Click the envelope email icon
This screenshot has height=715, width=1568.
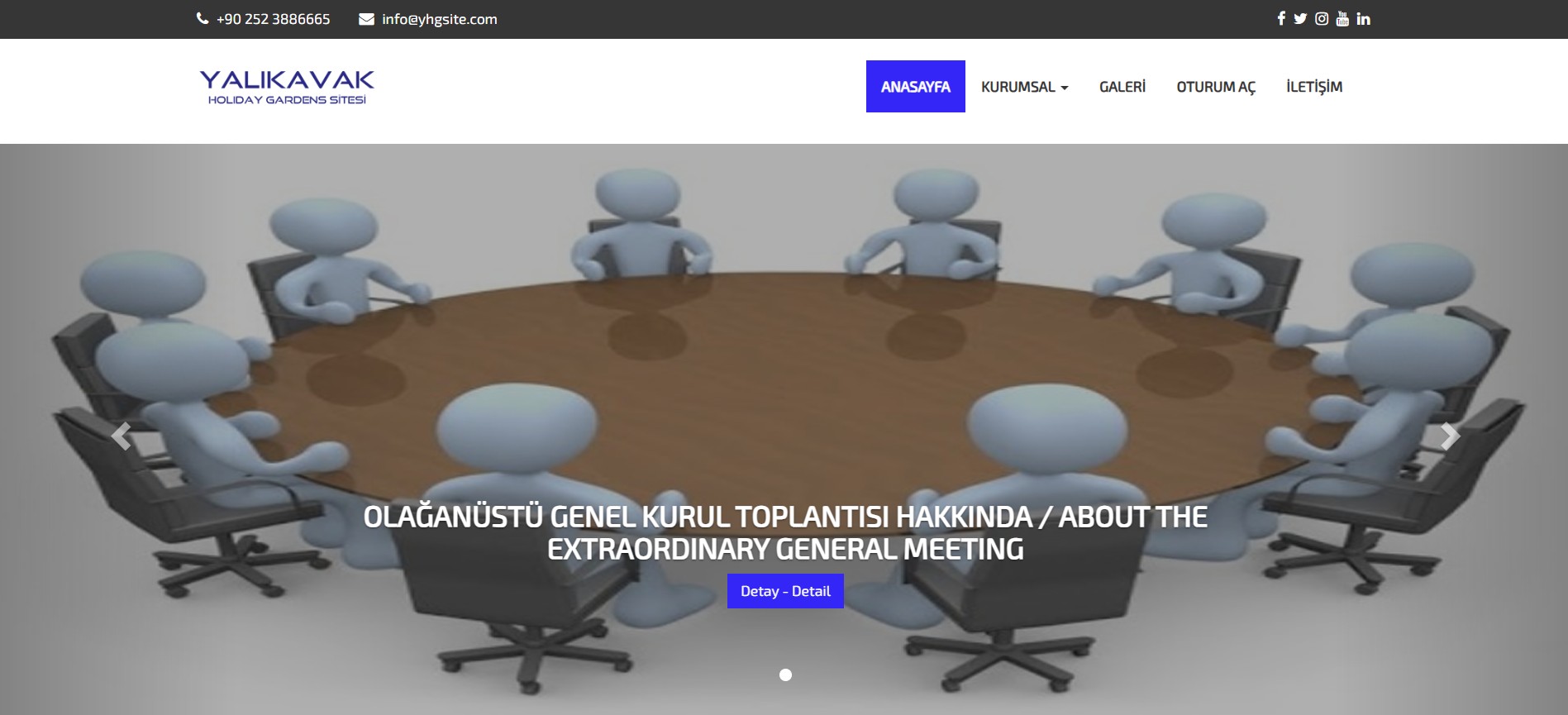366,19
